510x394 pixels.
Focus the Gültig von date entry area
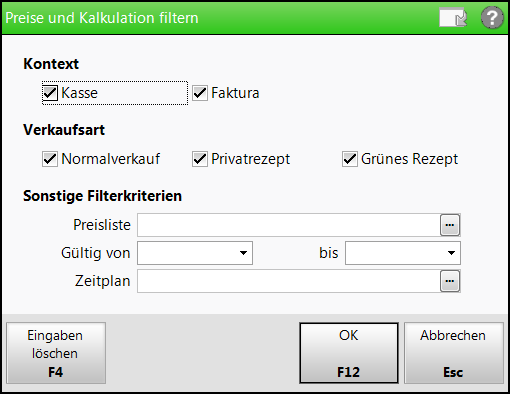(x=187, y=253)
